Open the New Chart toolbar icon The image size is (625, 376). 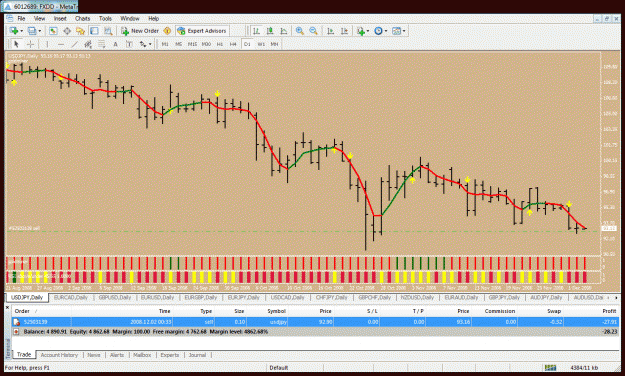coord(14,31)
